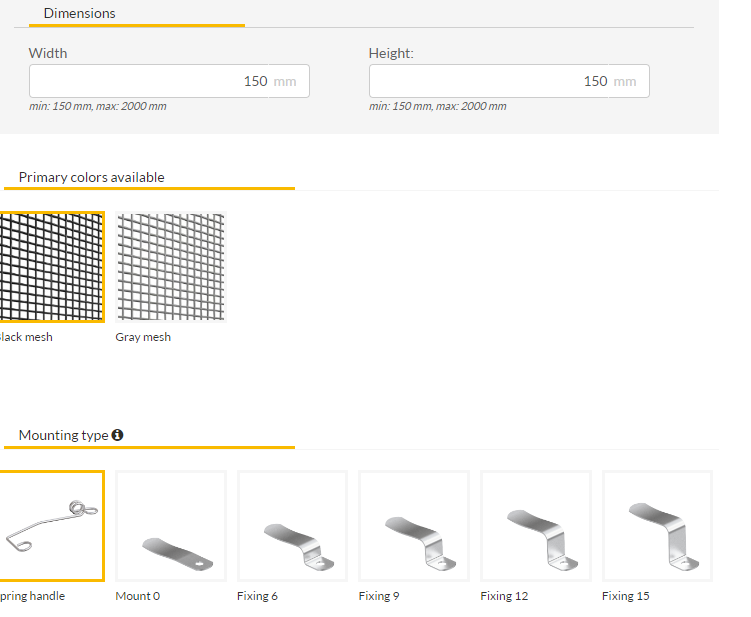The width and height of the screenshot is (751, 617).
Task: Choose the Fixing 12 bracket image
Action: (535, 525)
